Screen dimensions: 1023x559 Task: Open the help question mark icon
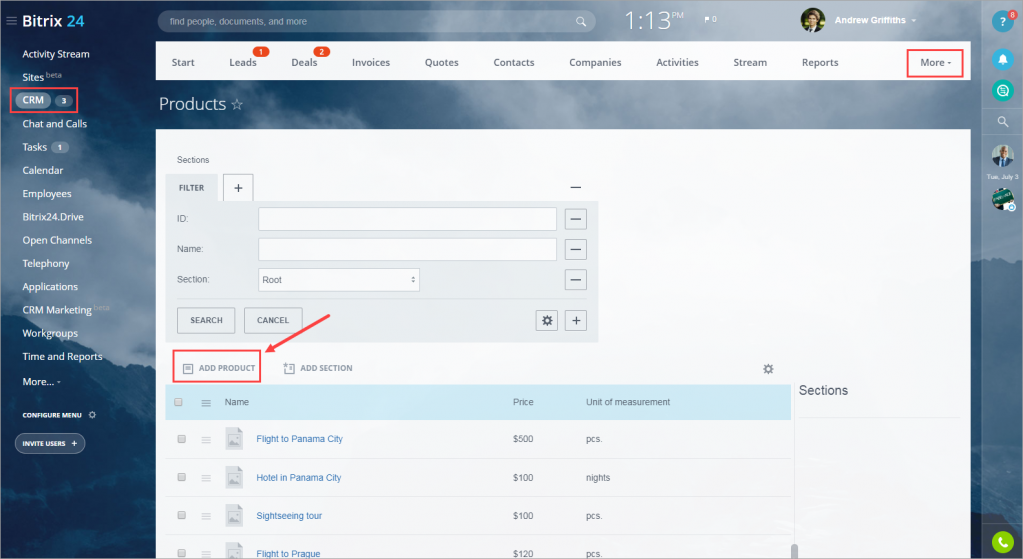(1002, 22)
